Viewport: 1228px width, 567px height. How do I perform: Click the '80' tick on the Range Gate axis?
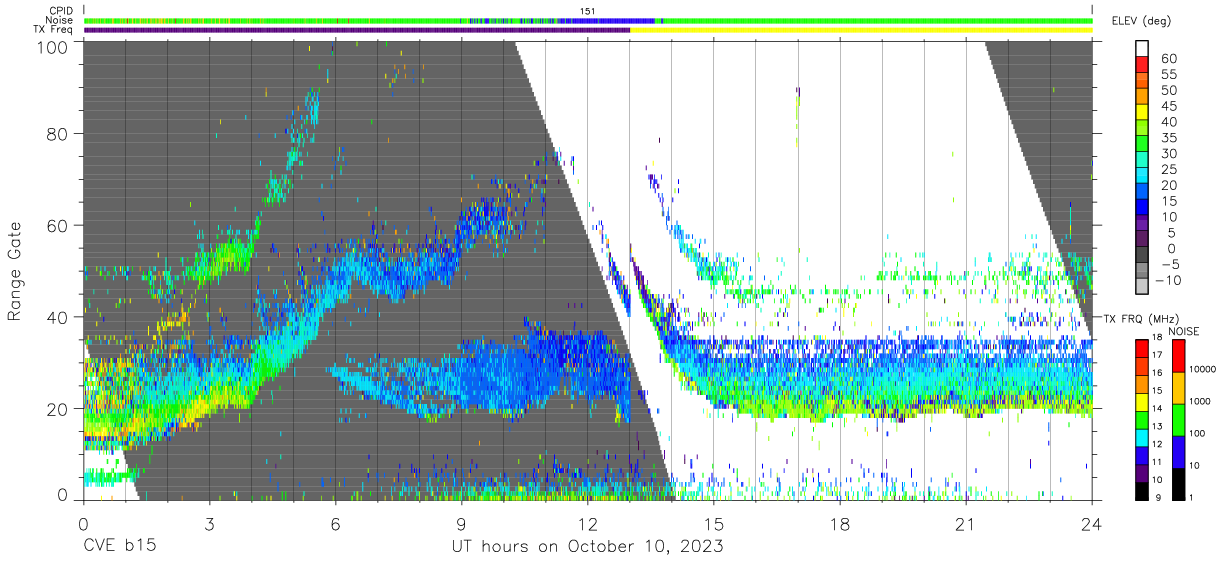[58, 134]
